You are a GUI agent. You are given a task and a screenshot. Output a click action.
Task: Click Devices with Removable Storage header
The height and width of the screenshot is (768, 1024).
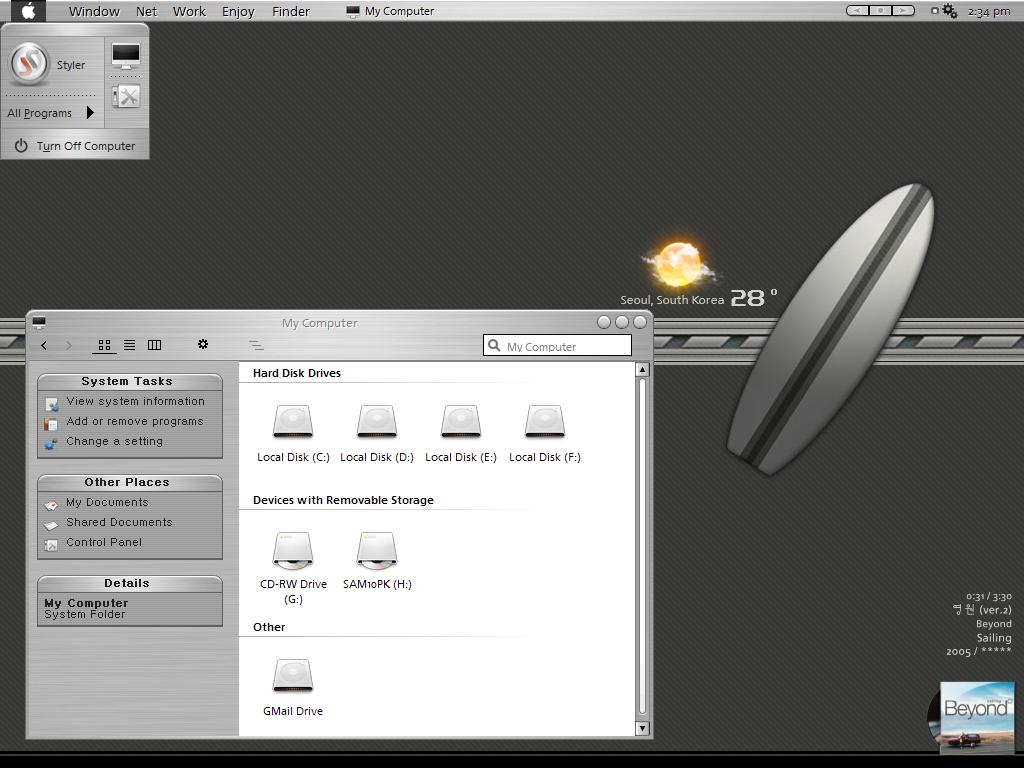click(x=343, y=500)
